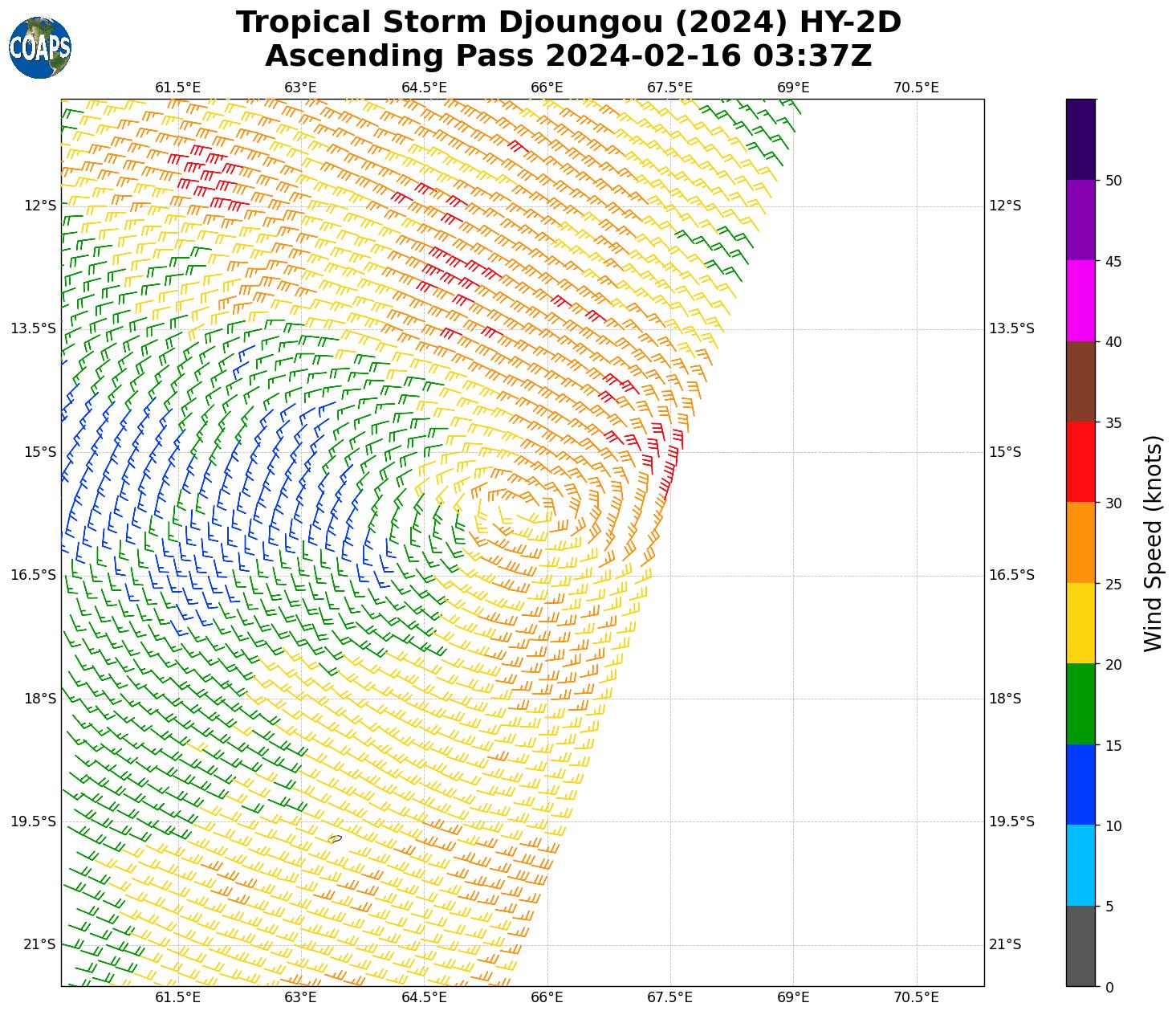The image size is (1176, 1015).
Task: Choose the orange 25-30 knot color band
Action: point(1080,542)
